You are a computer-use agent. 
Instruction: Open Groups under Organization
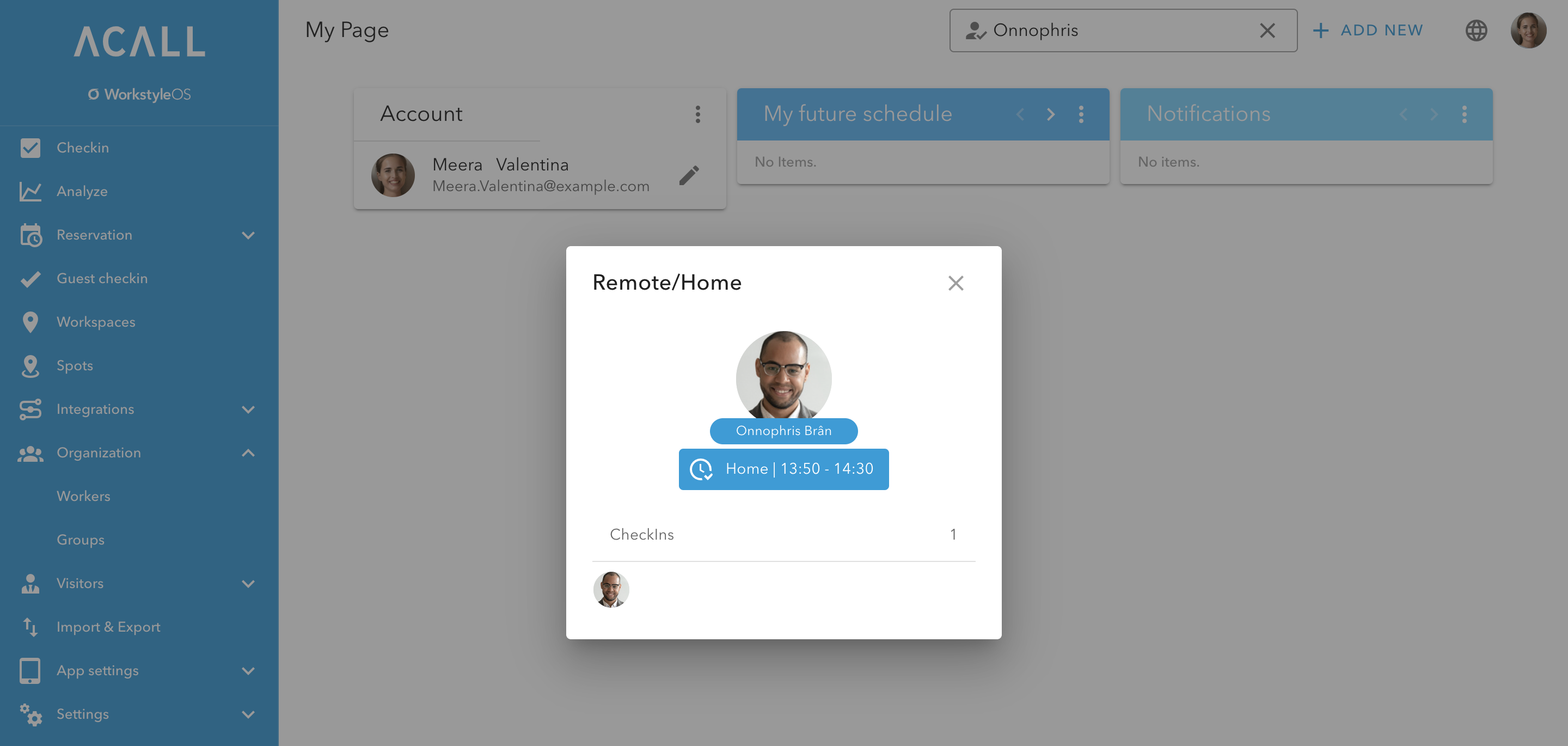pyautogui.click(x=139, y=540)
